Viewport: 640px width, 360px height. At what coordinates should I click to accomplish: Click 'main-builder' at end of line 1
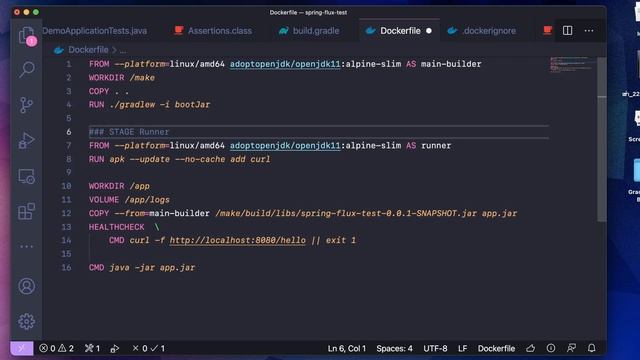(x=451, y=64)
